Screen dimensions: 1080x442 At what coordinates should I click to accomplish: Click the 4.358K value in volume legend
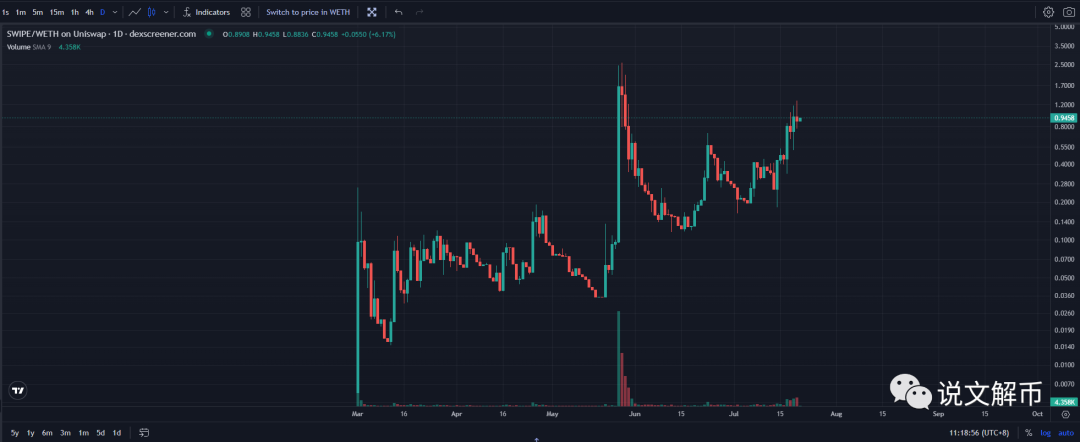(72, 47)
